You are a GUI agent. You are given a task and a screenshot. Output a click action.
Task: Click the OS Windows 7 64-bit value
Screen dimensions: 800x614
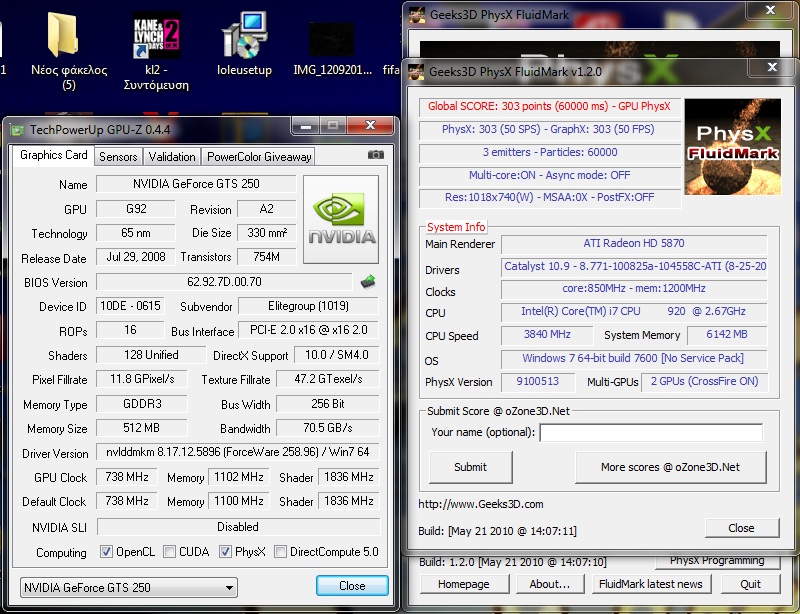click(634, 358)
